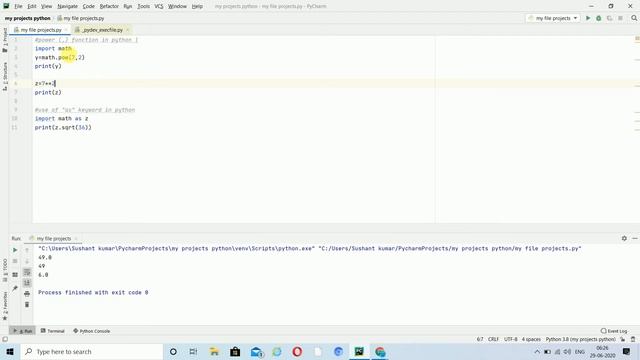
Task: Run my file projects from top toolbar
Action: pos(588,18)
